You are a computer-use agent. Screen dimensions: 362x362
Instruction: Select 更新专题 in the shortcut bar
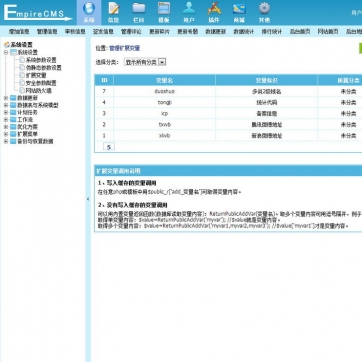tap(187, 32)
